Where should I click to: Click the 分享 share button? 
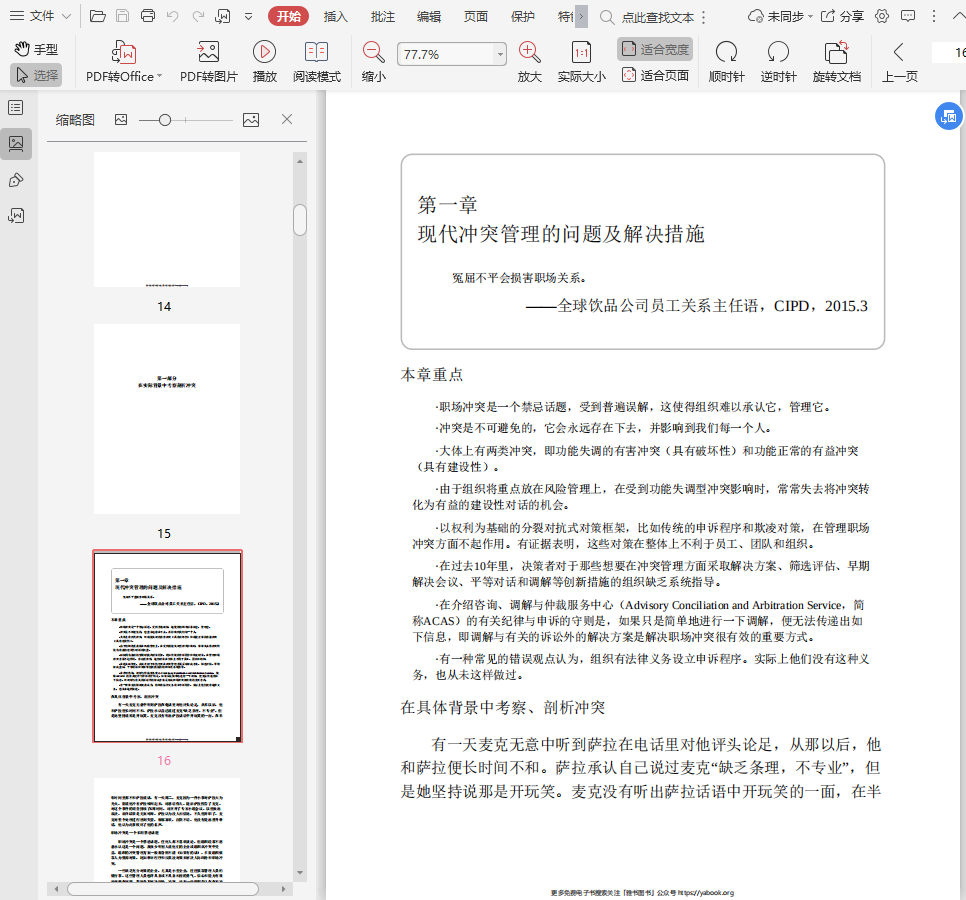(842, 17)
